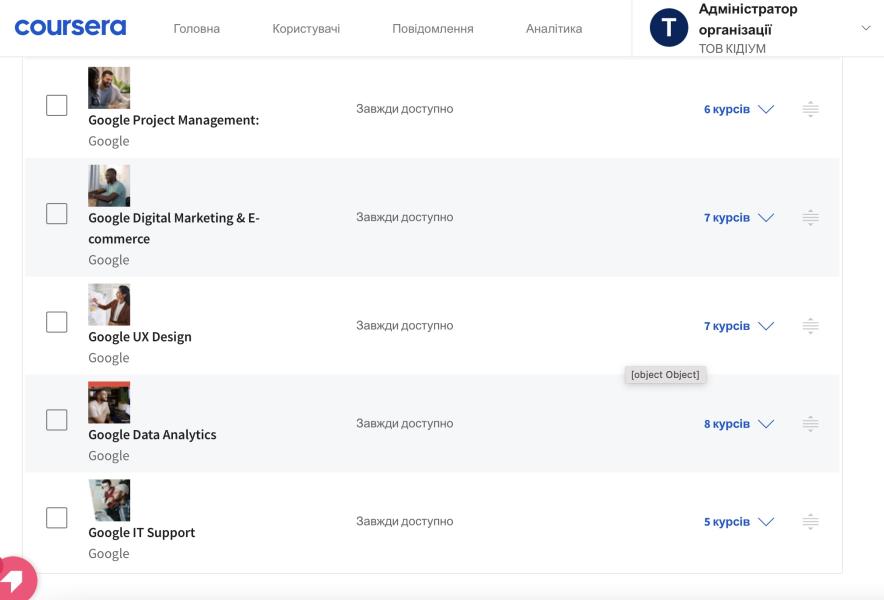This screenshot has width=884, height=600.
Task: Click the 5 курсів link
Action: pyautogui.click(x=727, y=522)
